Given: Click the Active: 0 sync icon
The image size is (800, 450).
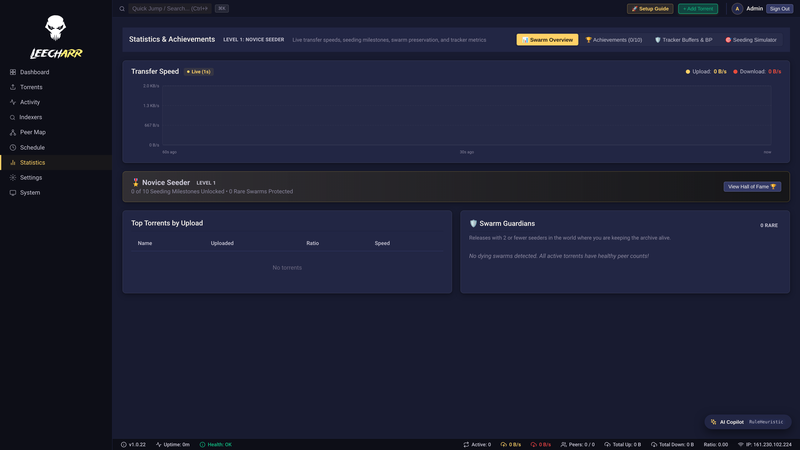Looking at the screenshot, I should pos(466,445).
